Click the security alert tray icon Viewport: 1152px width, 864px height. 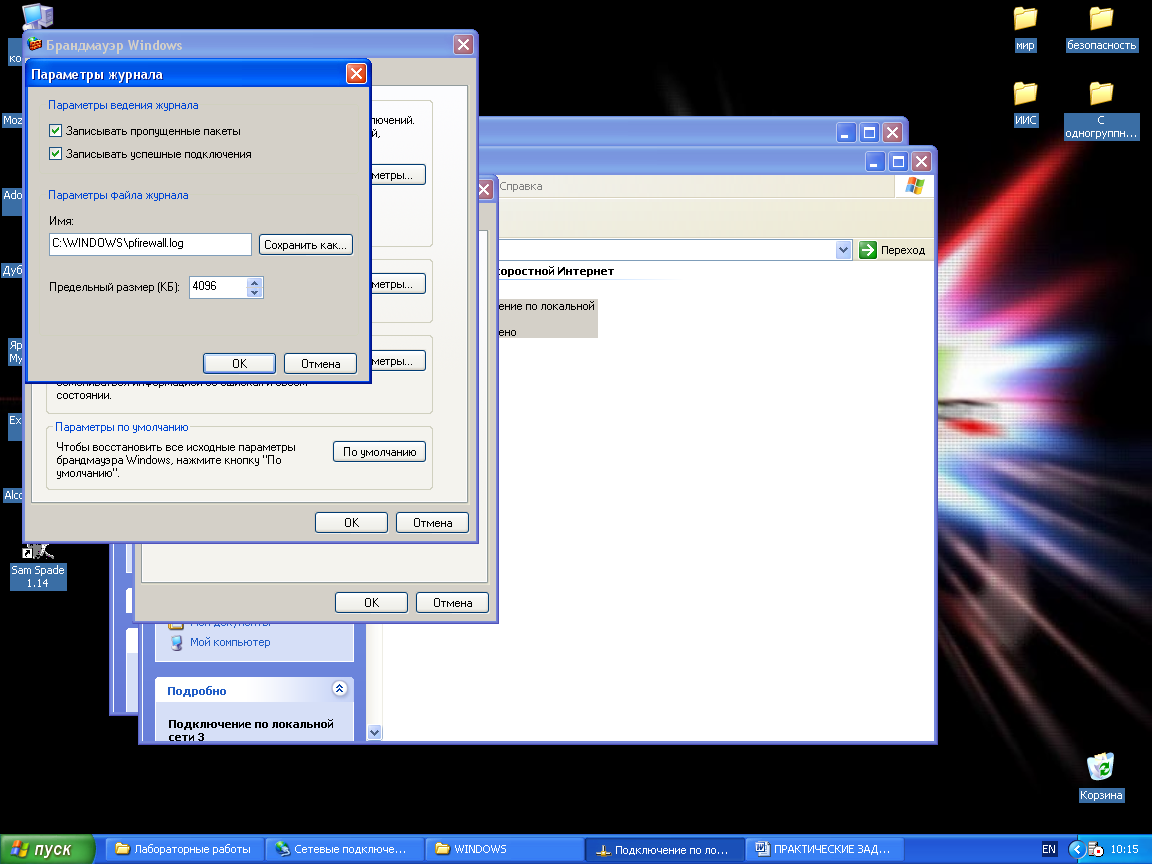point(1095,849)
